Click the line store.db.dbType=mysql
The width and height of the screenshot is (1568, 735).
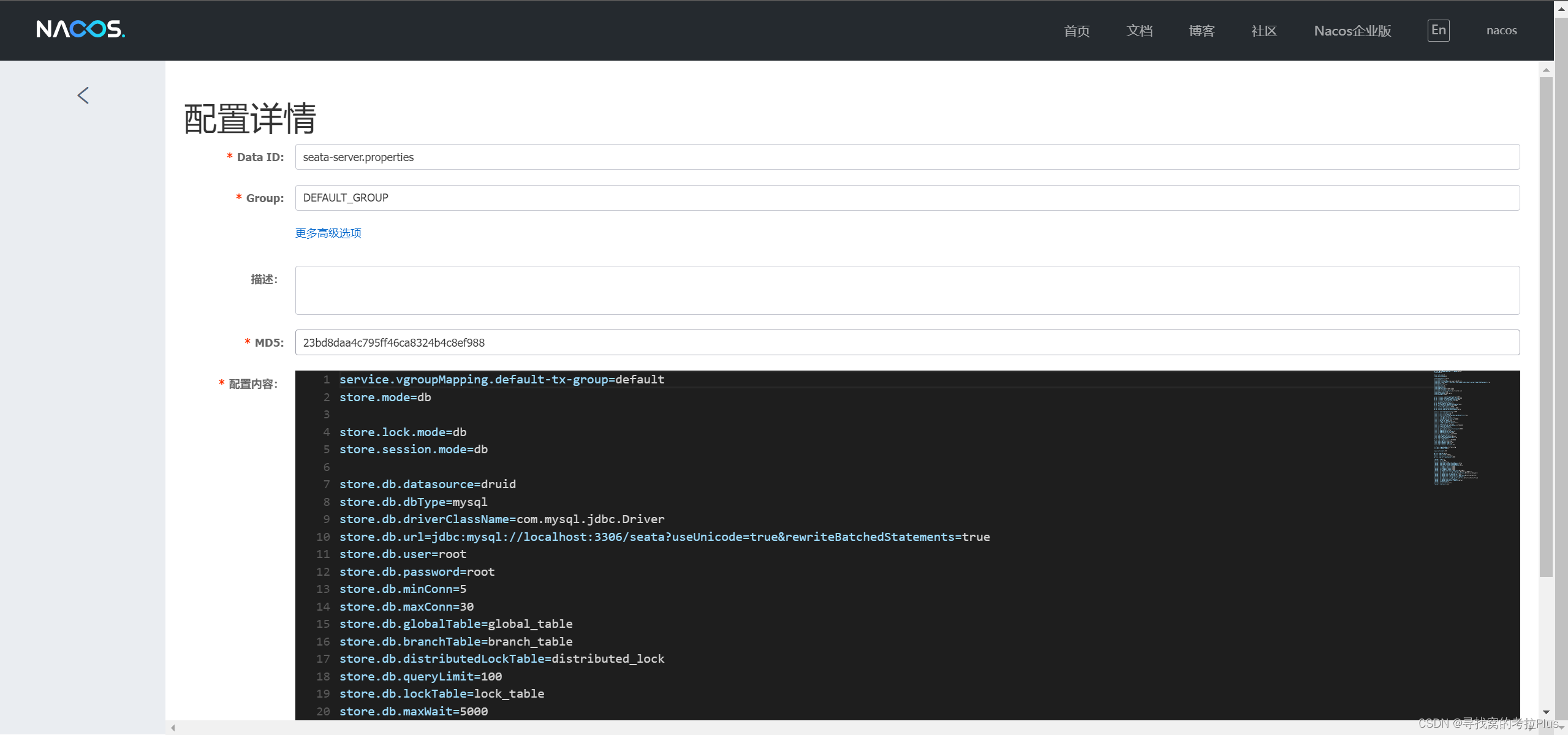(x=414, y=502)
